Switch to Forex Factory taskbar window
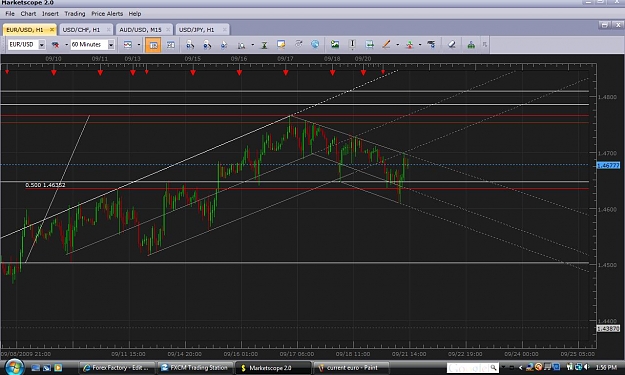 click(116, 368)
